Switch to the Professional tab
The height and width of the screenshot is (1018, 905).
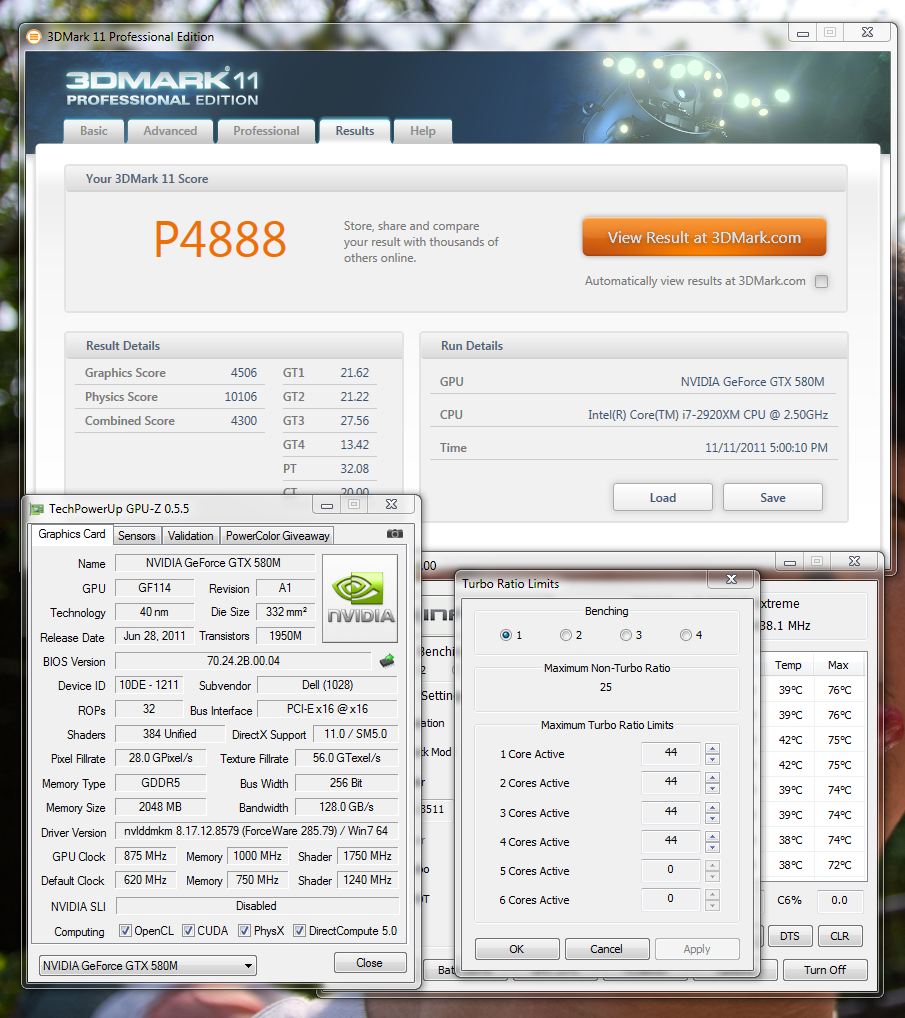point(266,131)
